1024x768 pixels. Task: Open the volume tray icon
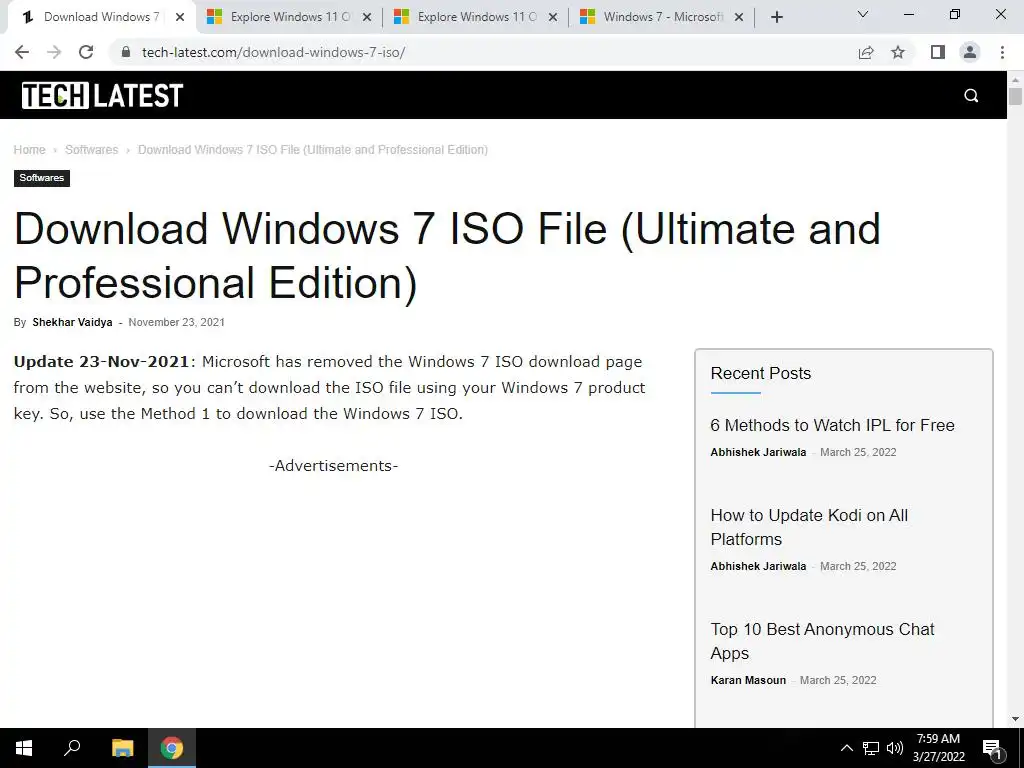tap(895, 748)
